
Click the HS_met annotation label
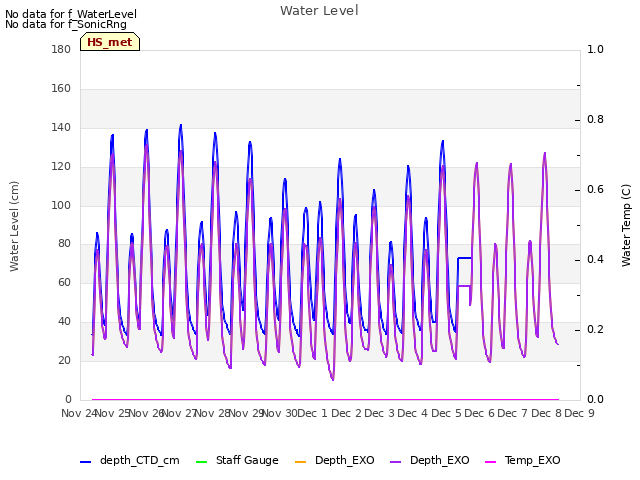(110, 42)
